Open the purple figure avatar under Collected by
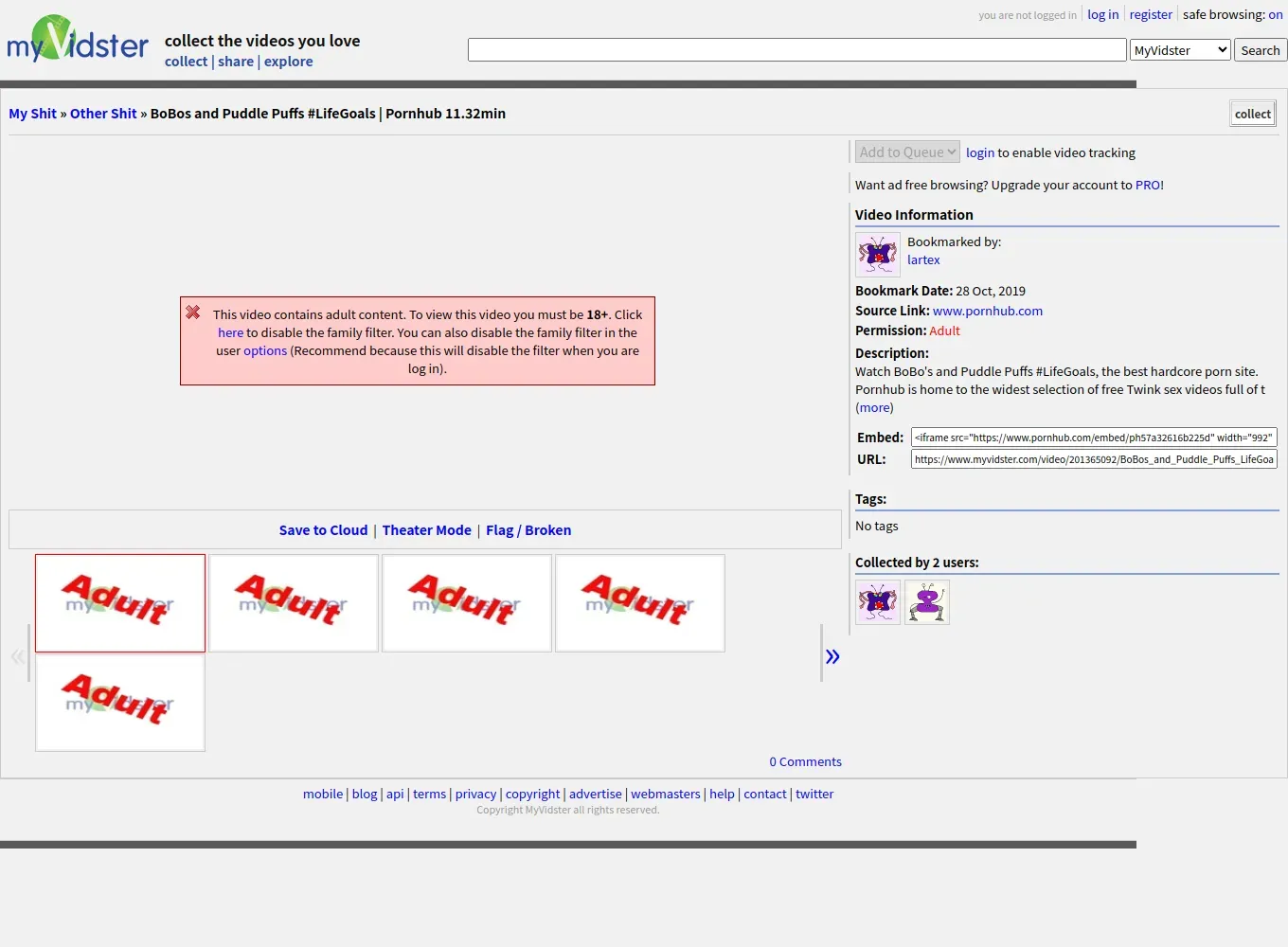This screenshot has height=947, width=1288. tap(927, 602)
